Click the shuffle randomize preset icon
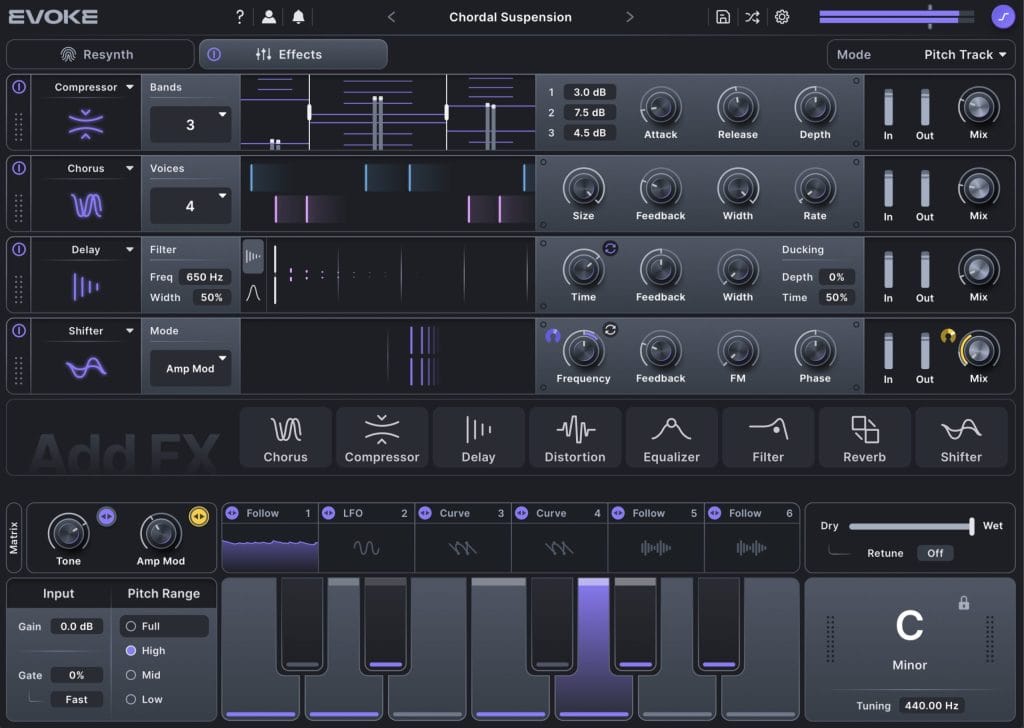 pos(752,17)
